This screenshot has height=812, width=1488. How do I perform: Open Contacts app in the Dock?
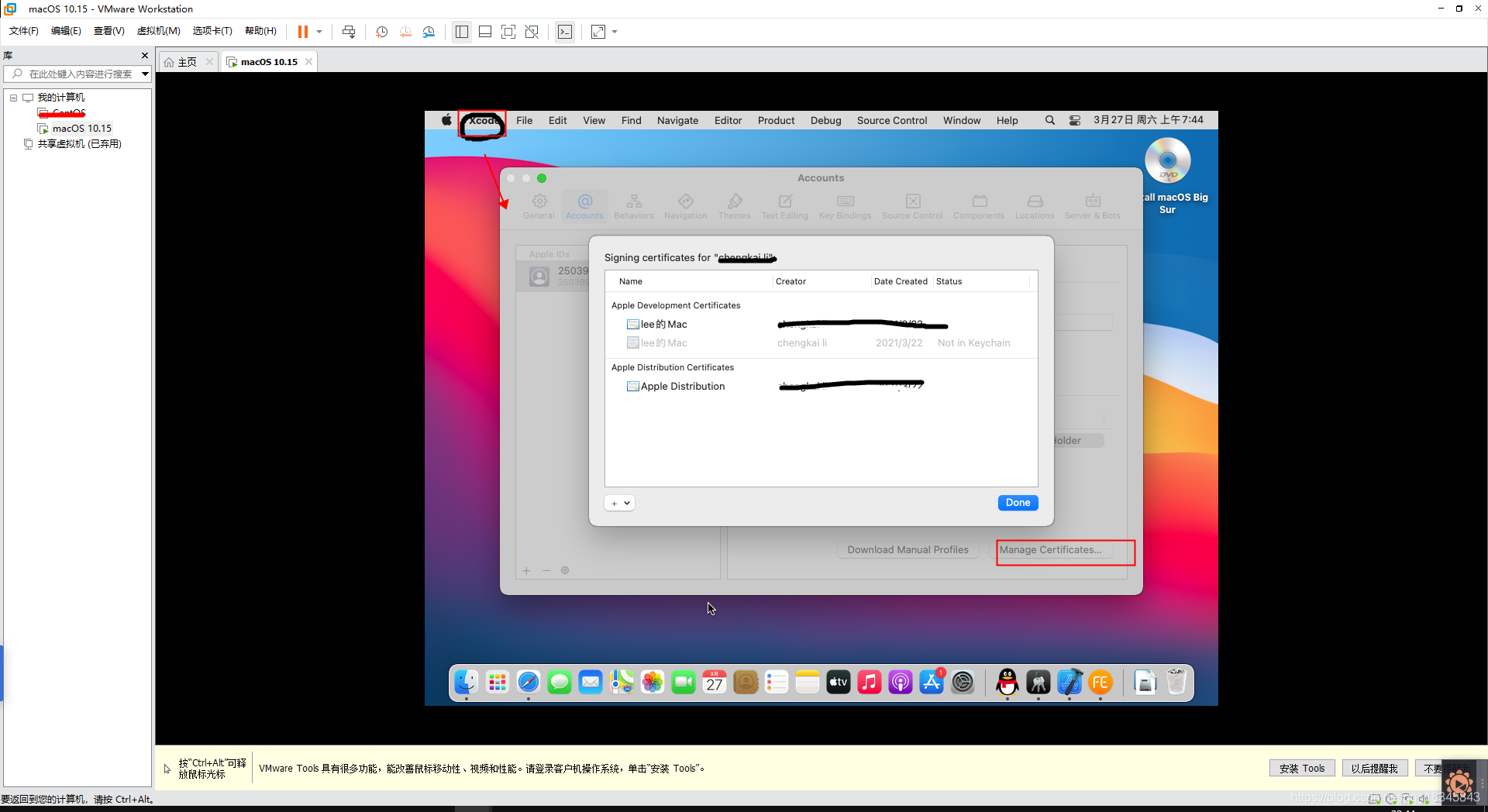coord(746,683)
